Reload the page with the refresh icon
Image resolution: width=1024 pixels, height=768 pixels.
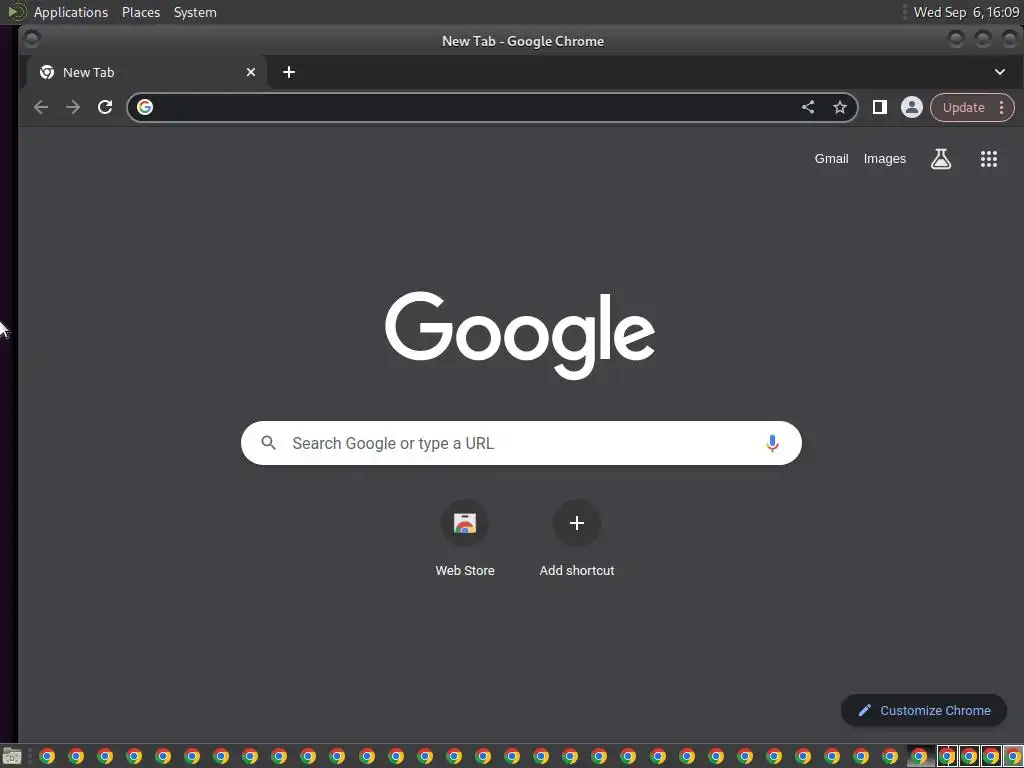point(105,107)
